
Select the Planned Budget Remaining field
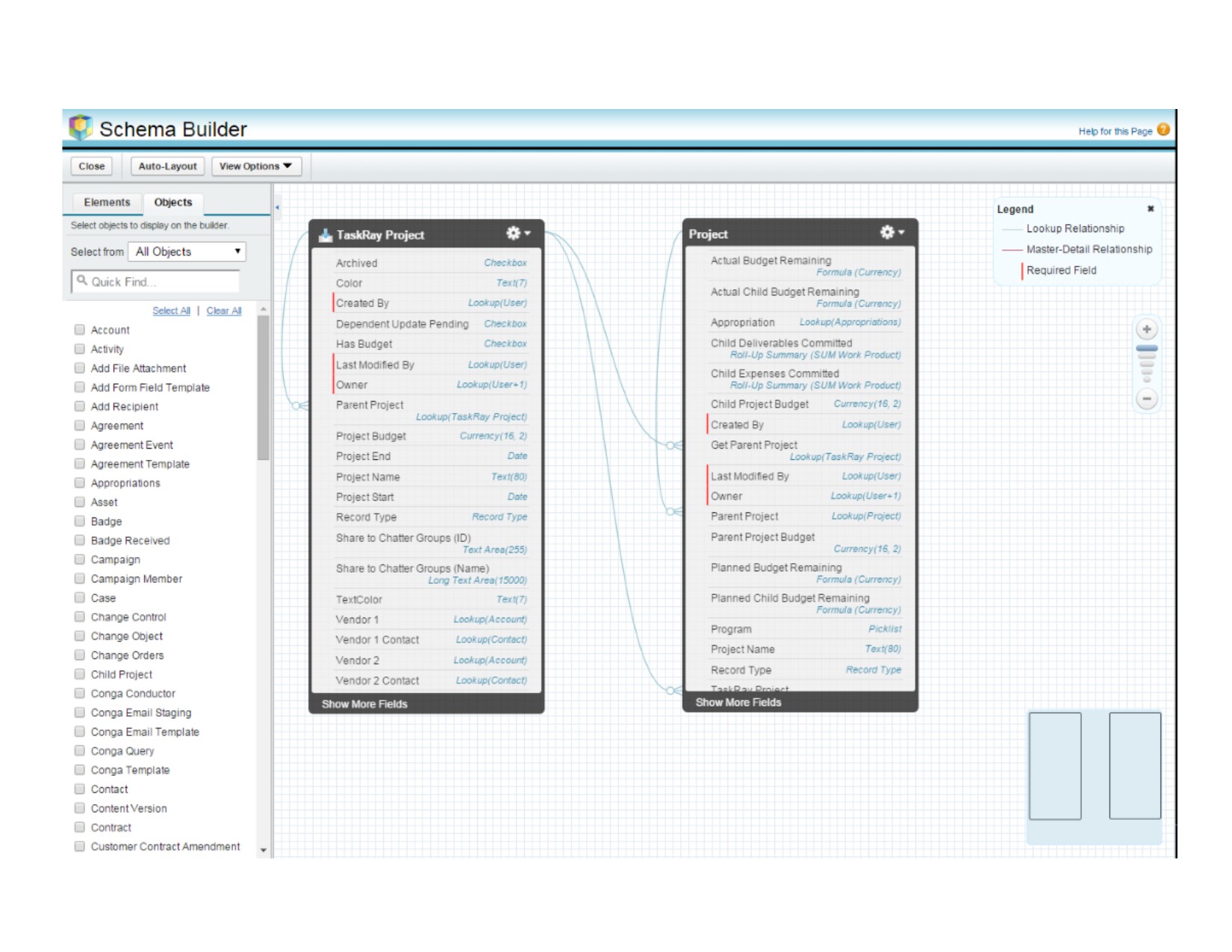(x=805, y=573)
